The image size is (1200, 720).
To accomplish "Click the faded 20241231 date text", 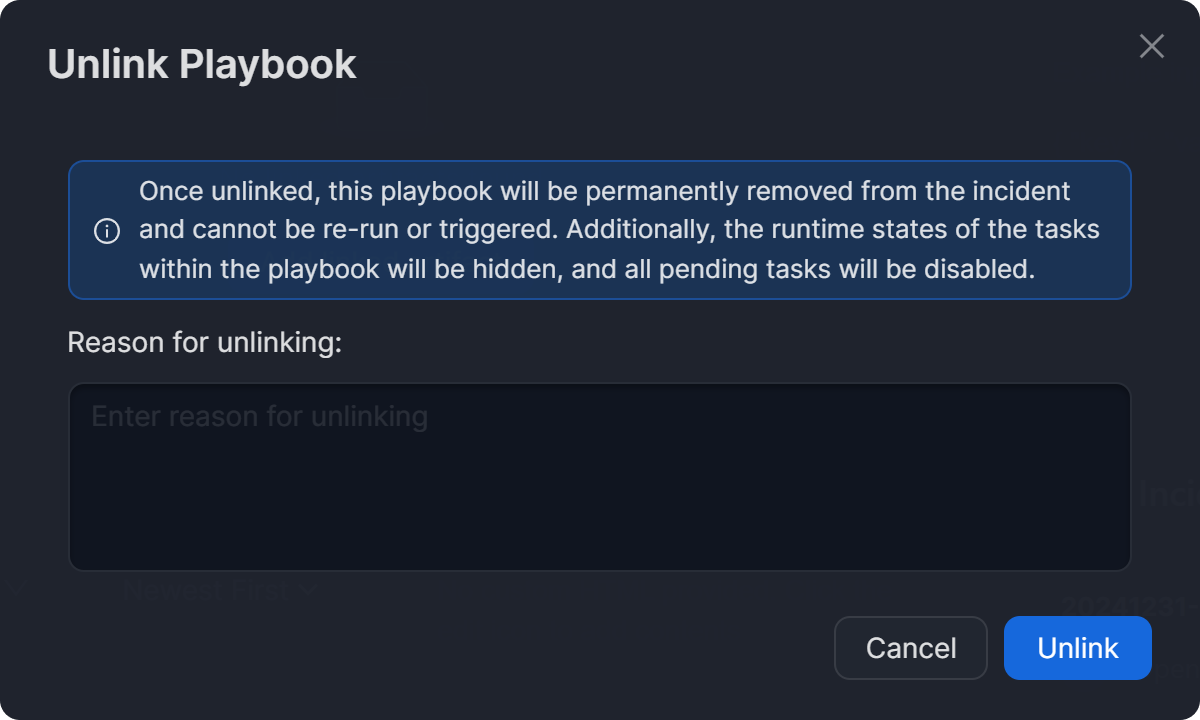I will click(x=1128, y=606).
